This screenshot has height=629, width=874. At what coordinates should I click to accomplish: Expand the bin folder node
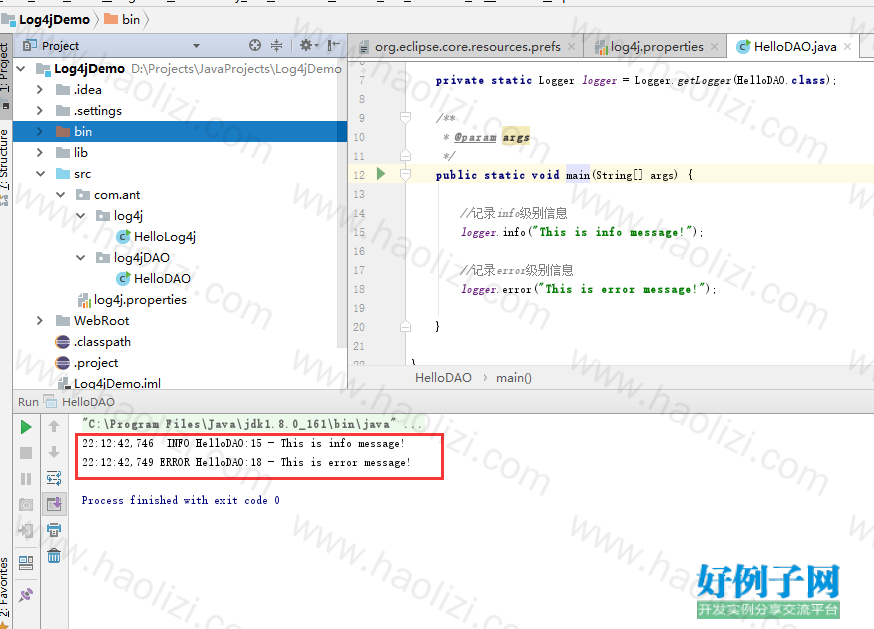point(40,132)
